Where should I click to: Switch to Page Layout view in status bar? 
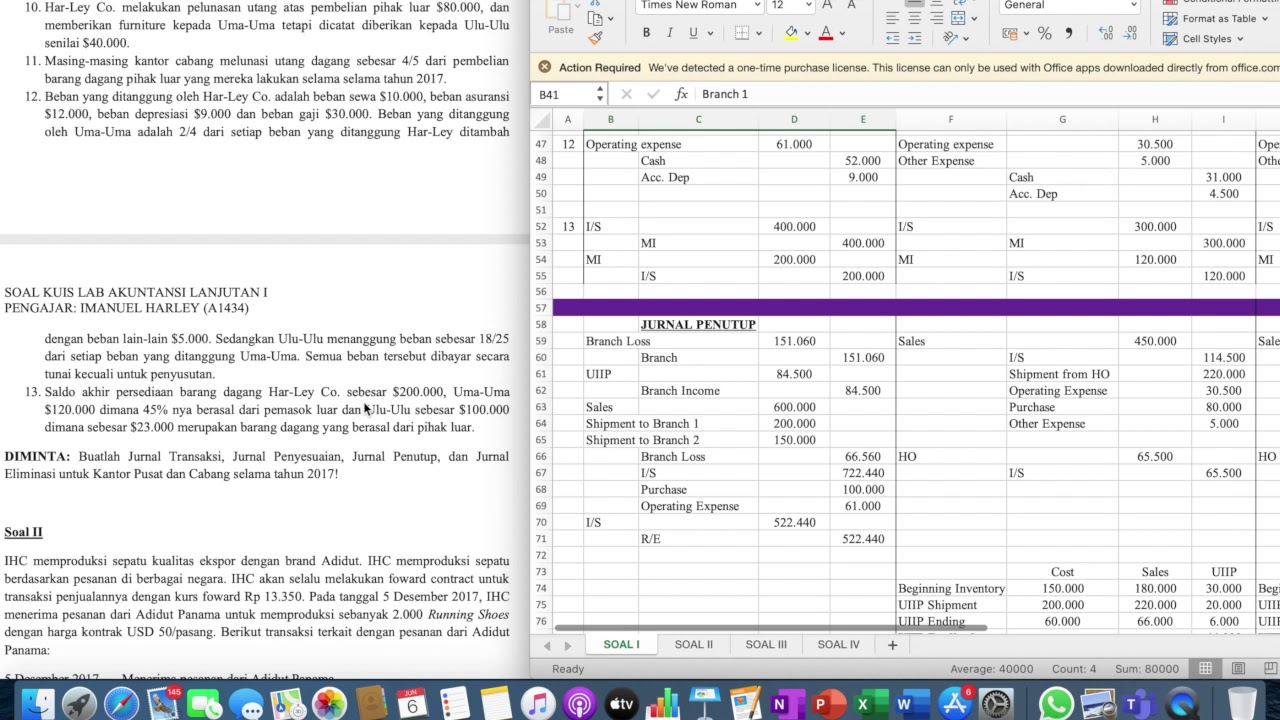[x=1238, y=669]
